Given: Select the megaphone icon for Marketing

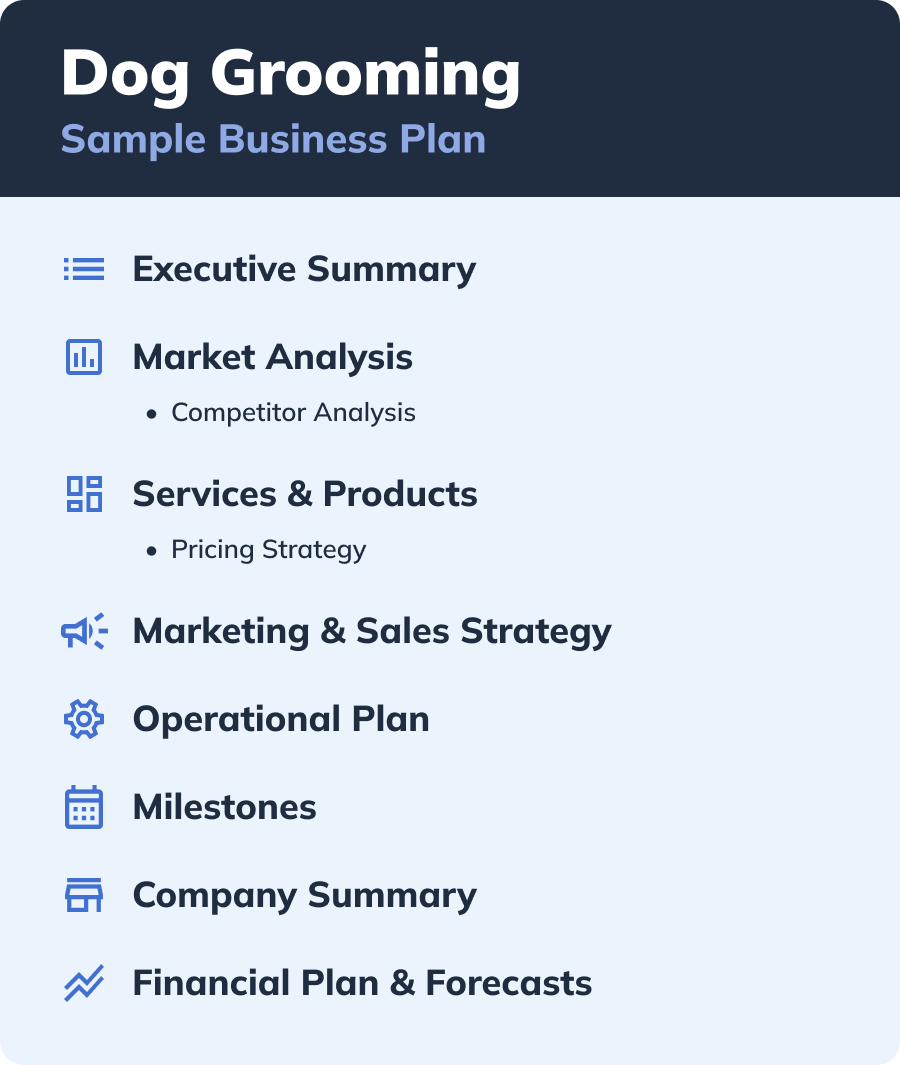Looking at the screenshot, I should click(x=84, y=631).
